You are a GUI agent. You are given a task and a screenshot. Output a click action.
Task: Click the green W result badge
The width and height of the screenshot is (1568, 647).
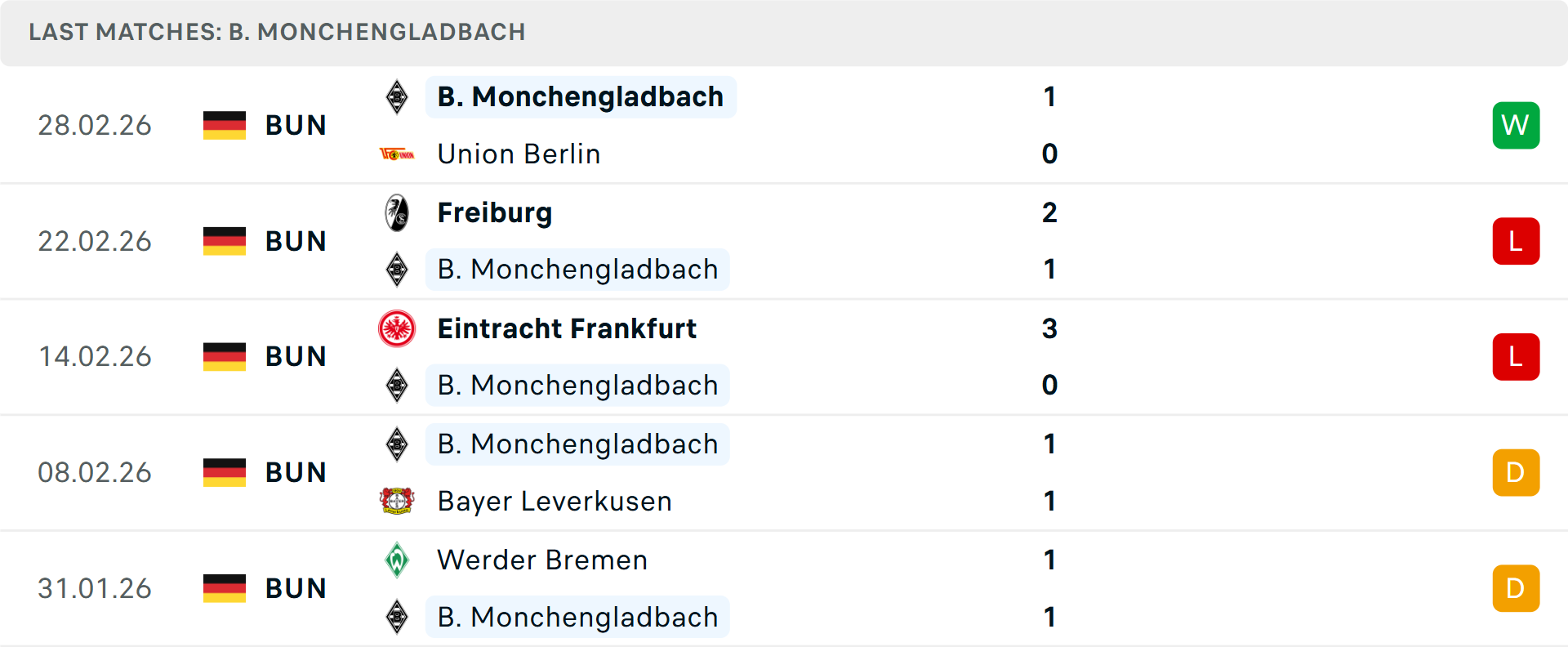point(1516,125)
